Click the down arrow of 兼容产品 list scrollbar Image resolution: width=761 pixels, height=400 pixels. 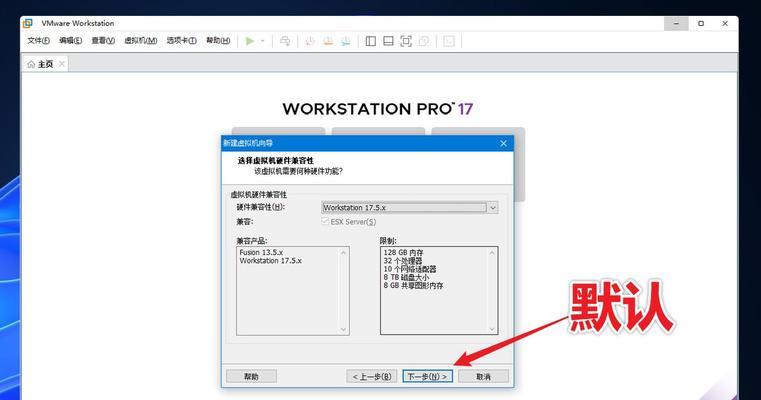pos(344,330)
